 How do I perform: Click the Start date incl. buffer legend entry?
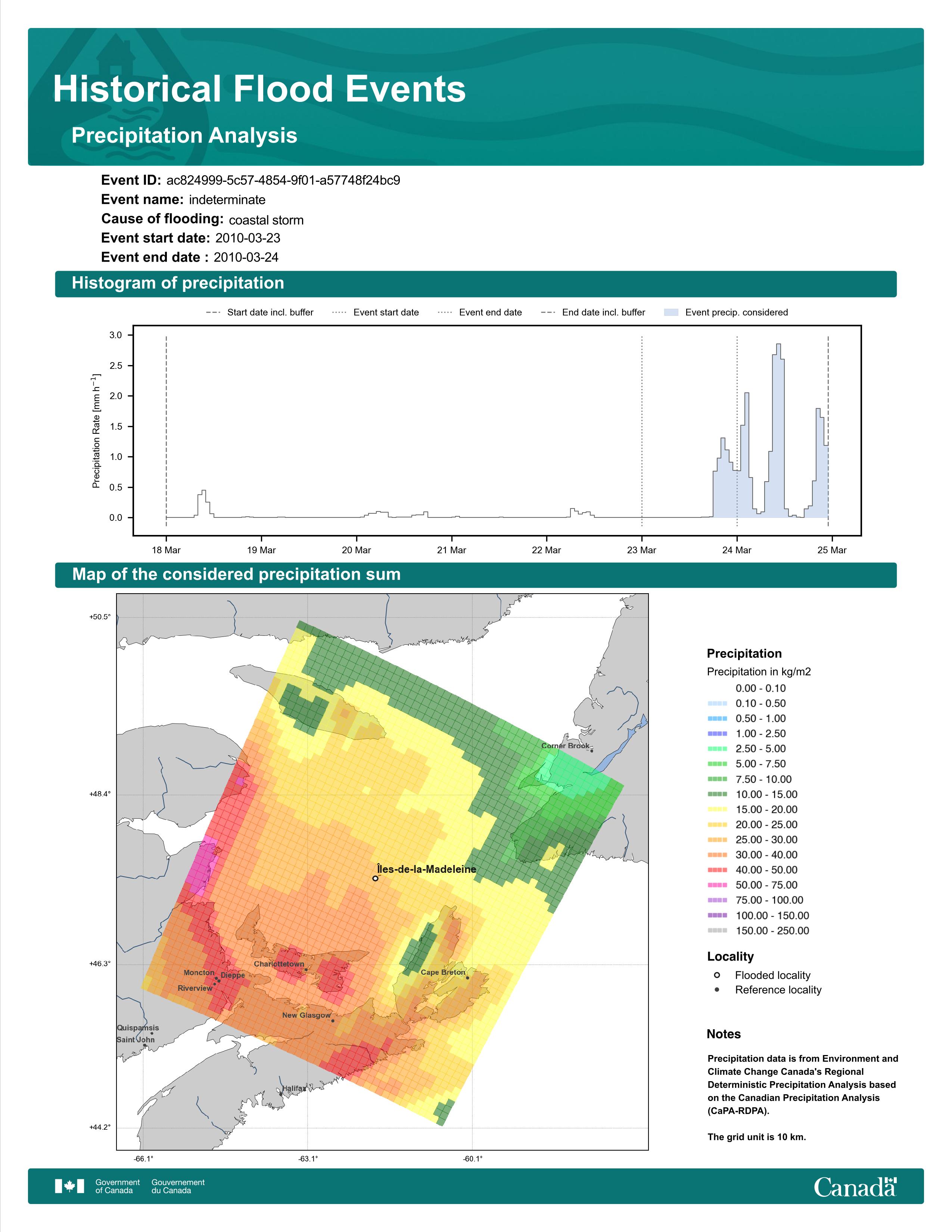pos(260,312)
